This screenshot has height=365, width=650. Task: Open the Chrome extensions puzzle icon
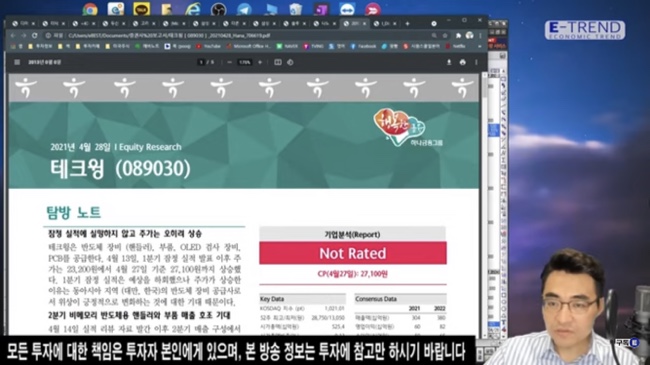[458, 36]
